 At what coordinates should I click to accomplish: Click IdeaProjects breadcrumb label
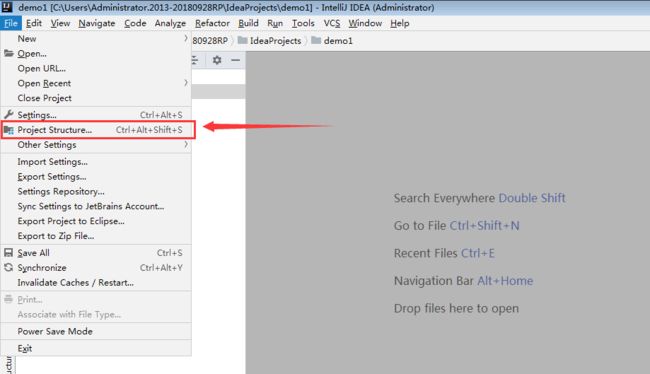pos(275,41)
